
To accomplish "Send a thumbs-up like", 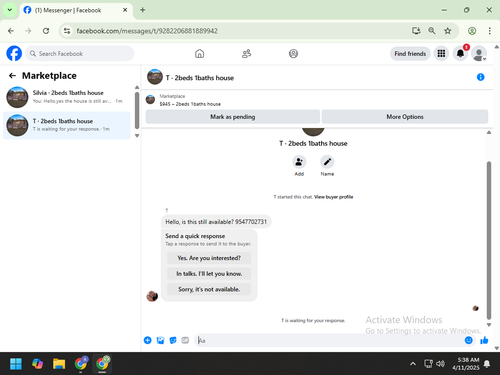I will [x=484, y=340].
